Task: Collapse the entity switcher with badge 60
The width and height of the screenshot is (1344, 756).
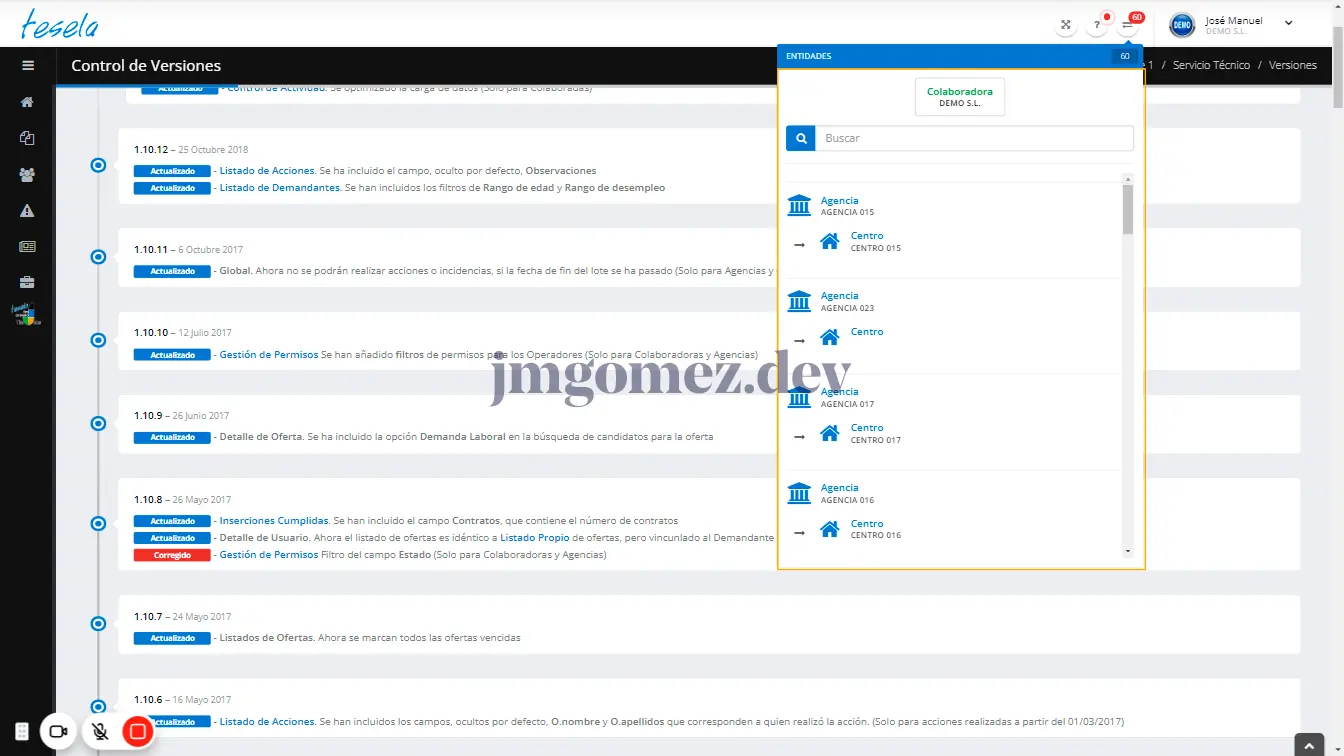Action: point(1128,25)
